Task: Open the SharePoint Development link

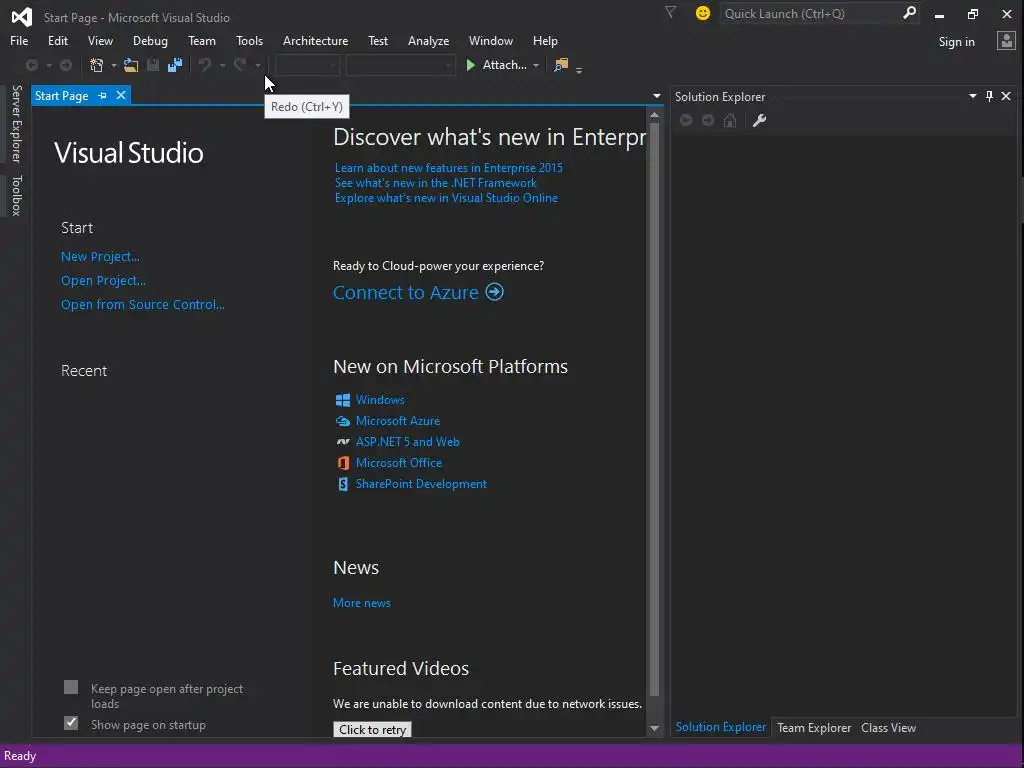Action: pyautogui.click(x=421, y=484)
